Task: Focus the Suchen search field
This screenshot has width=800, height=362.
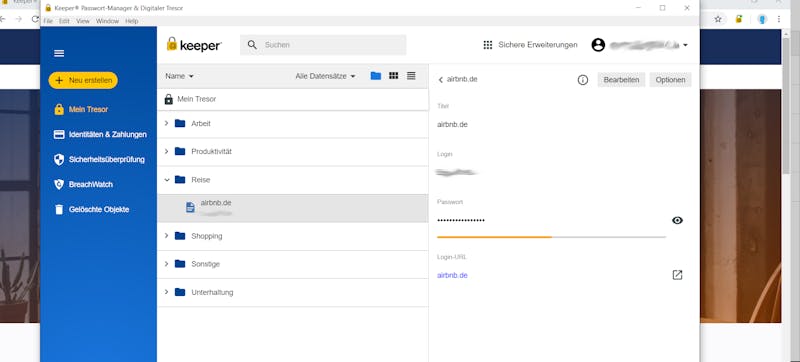Action: (323, 45)
